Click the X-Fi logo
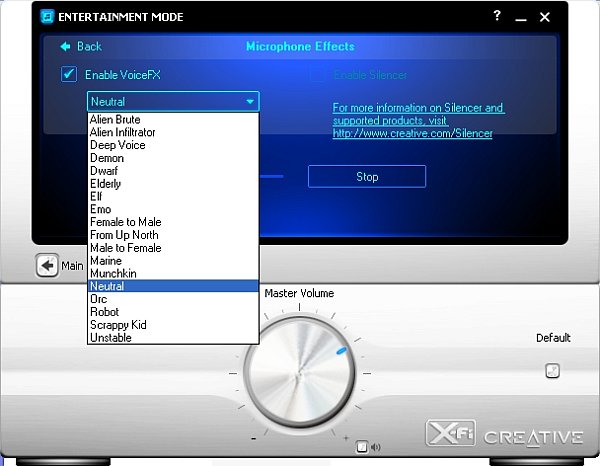The height and width of the screenshot is (466, 600). [450, 433]
